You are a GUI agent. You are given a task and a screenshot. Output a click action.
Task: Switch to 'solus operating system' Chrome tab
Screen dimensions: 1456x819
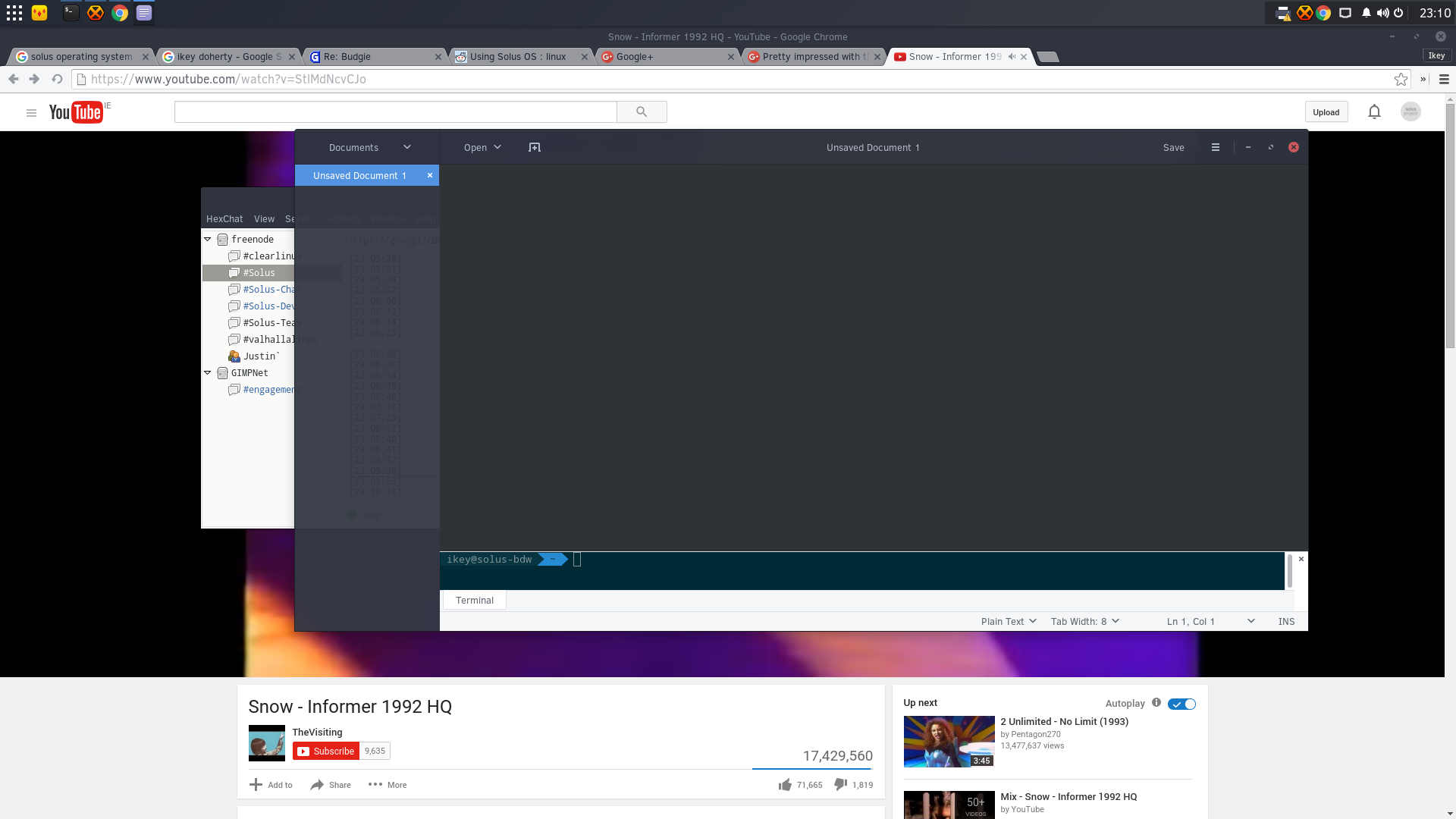click(81, 57)
